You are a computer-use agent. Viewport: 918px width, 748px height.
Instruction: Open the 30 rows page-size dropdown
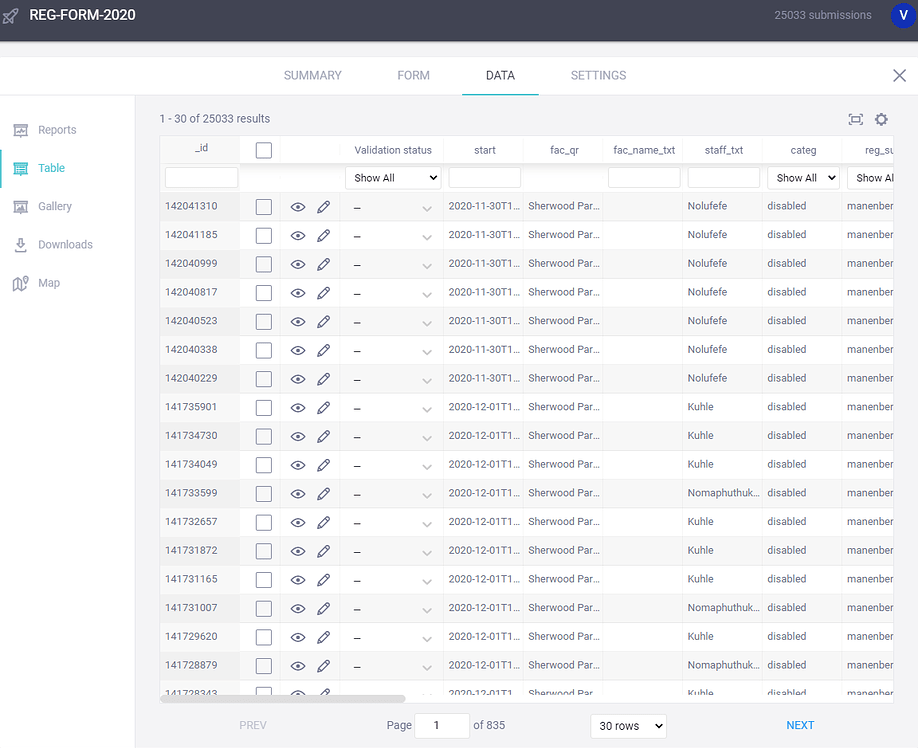628,725
